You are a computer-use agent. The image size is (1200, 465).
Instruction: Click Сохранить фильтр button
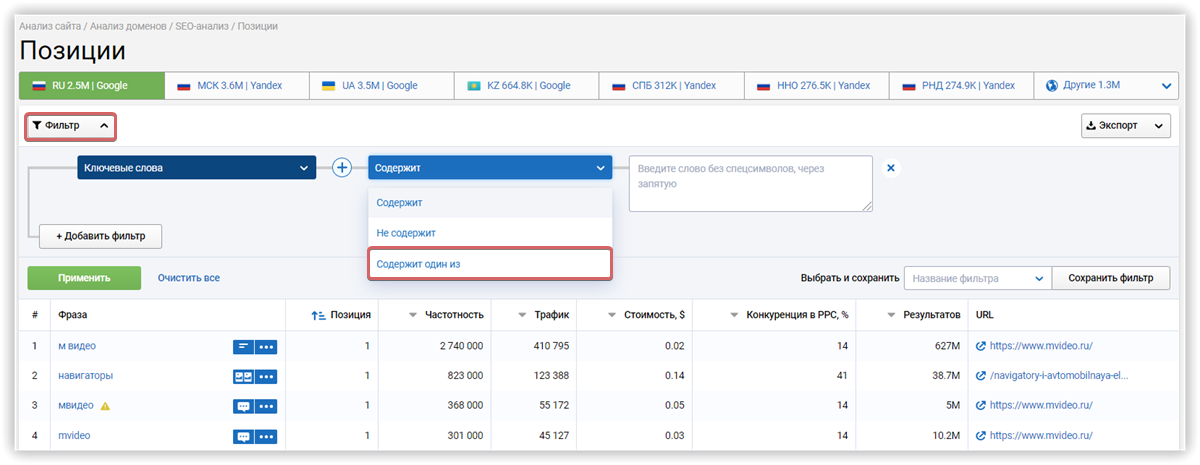point(1111,278)
